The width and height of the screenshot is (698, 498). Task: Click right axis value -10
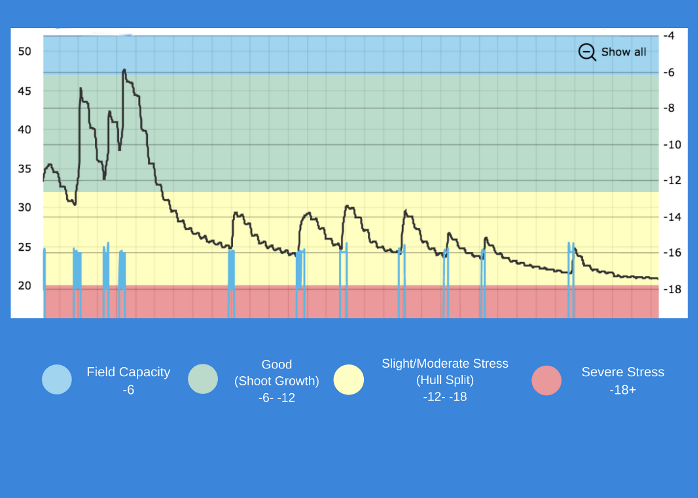(x=672, y=145)
